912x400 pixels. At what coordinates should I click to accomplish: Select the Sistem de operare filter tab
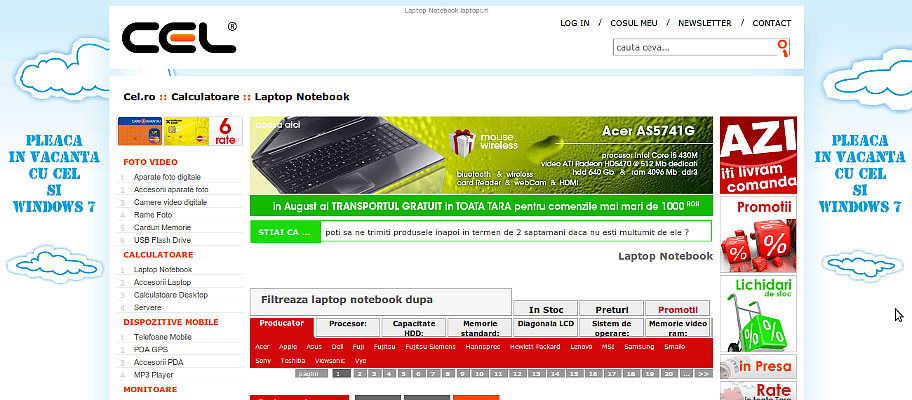(611, 327)
